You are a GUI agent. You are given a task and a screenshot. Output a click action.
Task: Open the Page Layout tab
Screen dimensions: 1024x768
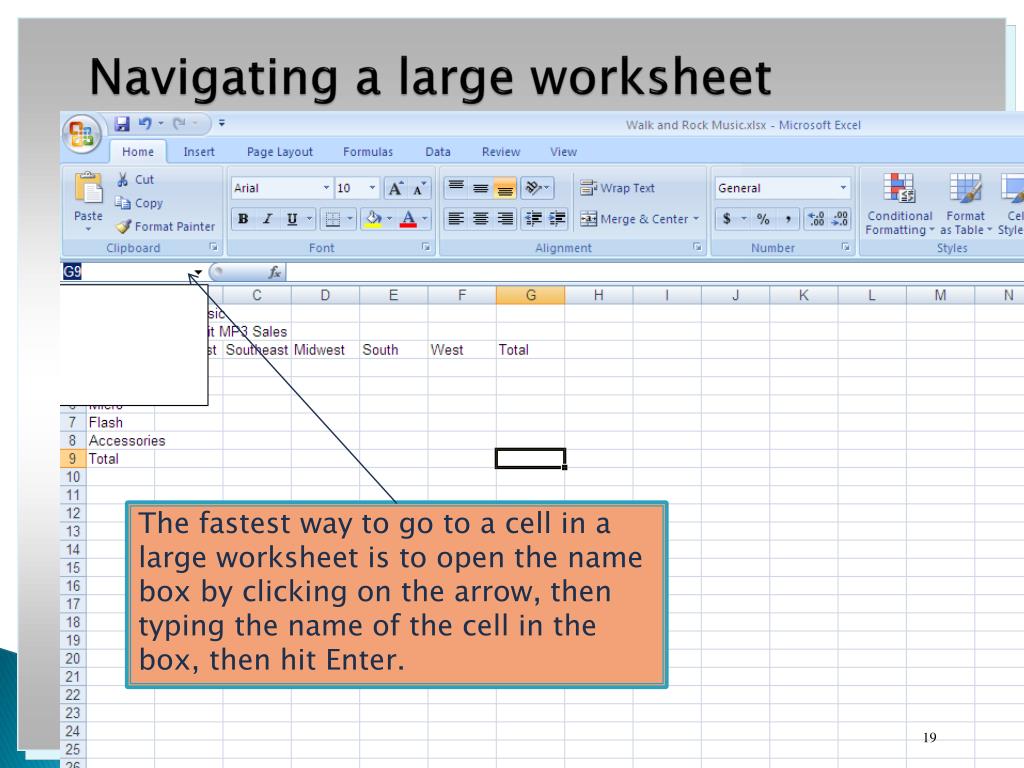click(280, 152)
